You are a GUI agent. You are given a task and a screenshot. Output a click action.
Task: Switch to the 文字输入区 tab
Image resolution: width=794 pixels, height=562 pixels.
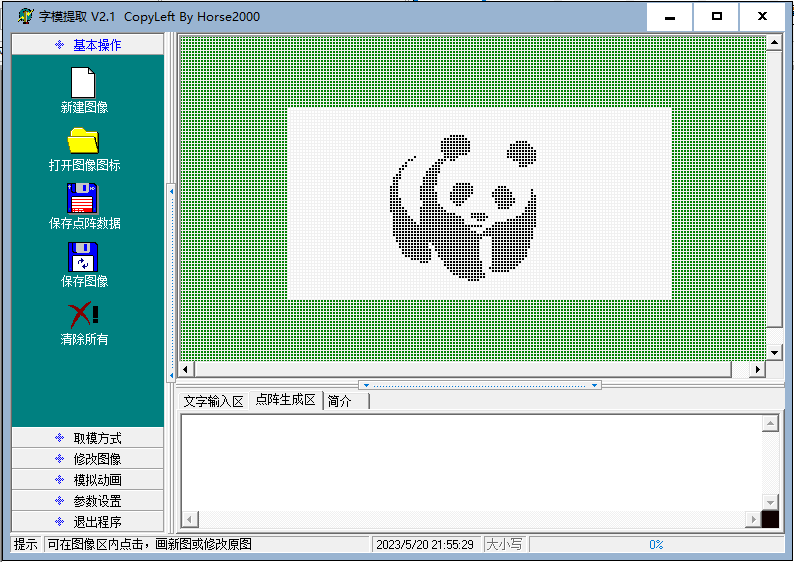pyautogui.click(x=214, y=402)
